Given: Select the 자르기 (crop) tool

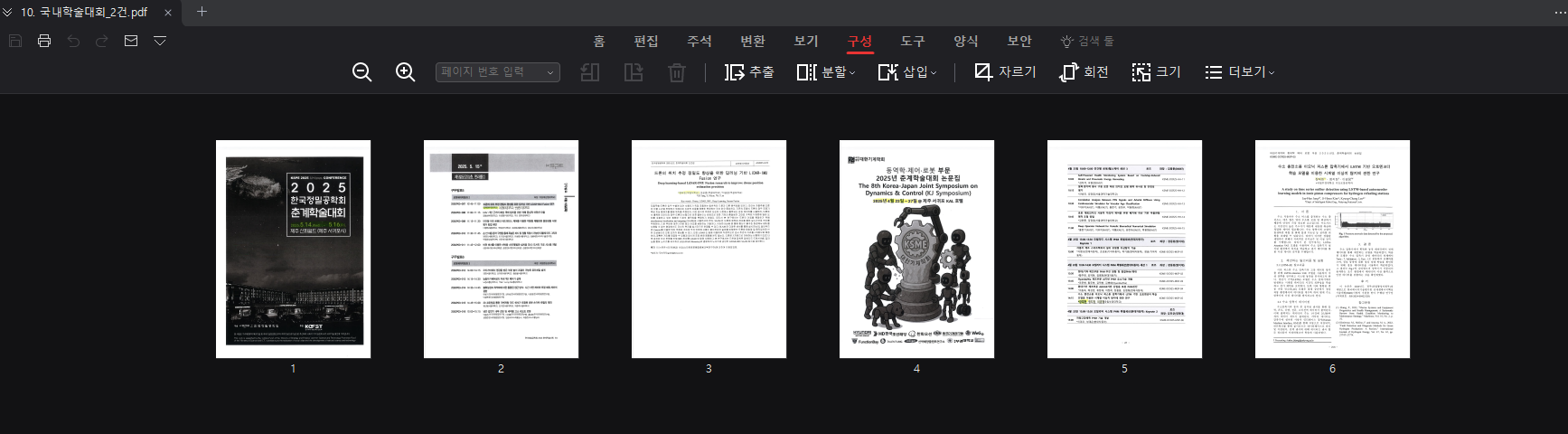Looking at the screenshot, I should point(1005,72).
